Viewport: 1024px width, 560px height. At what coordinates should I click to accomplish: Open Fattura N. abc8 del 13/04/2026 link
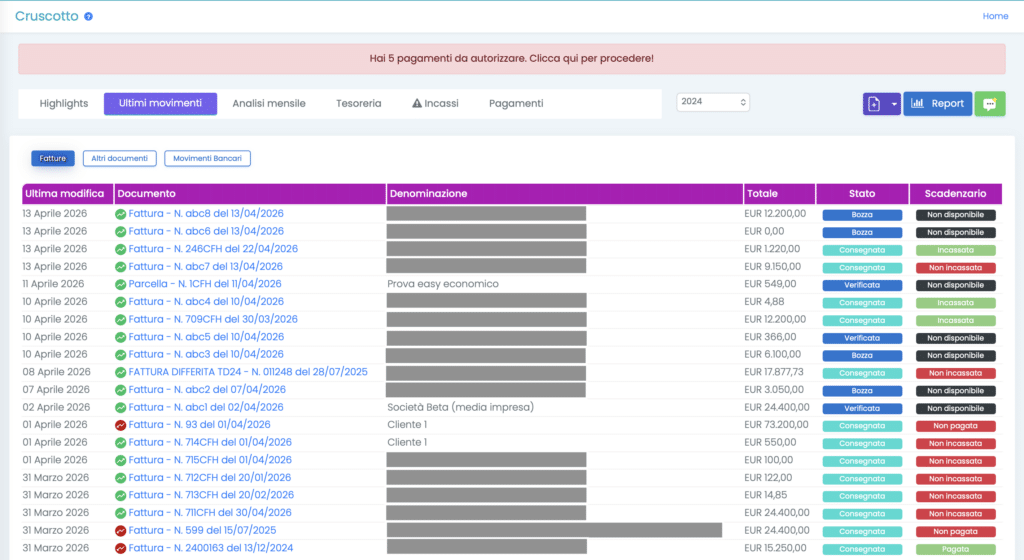[x=206, y=214]
